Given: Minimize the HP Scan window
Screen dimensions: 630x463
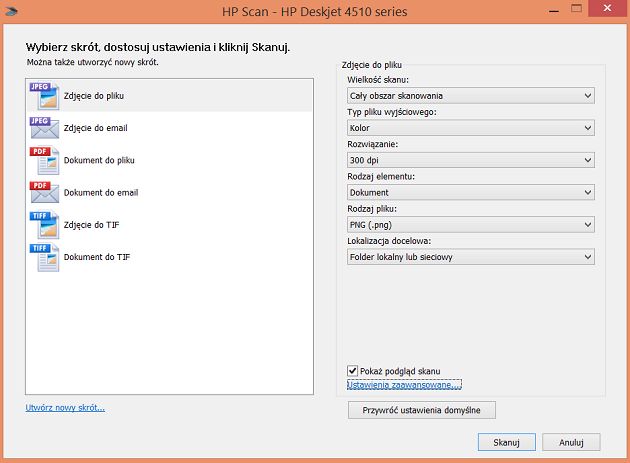Looking at the screenshot, I should [554, 11].
